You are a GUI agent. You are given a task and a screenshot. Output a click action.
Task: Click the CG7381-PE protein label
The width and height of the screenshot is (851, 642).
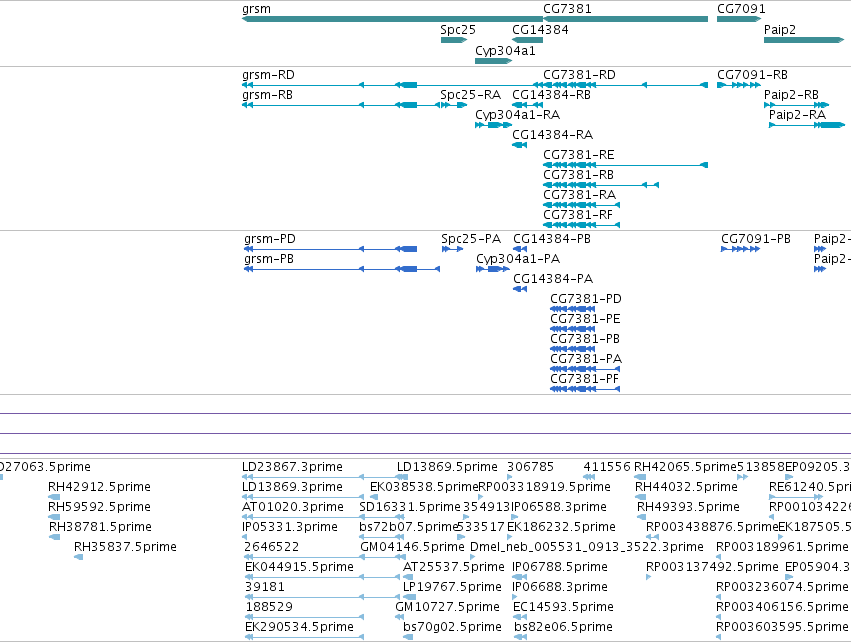(x=585, y=320)
